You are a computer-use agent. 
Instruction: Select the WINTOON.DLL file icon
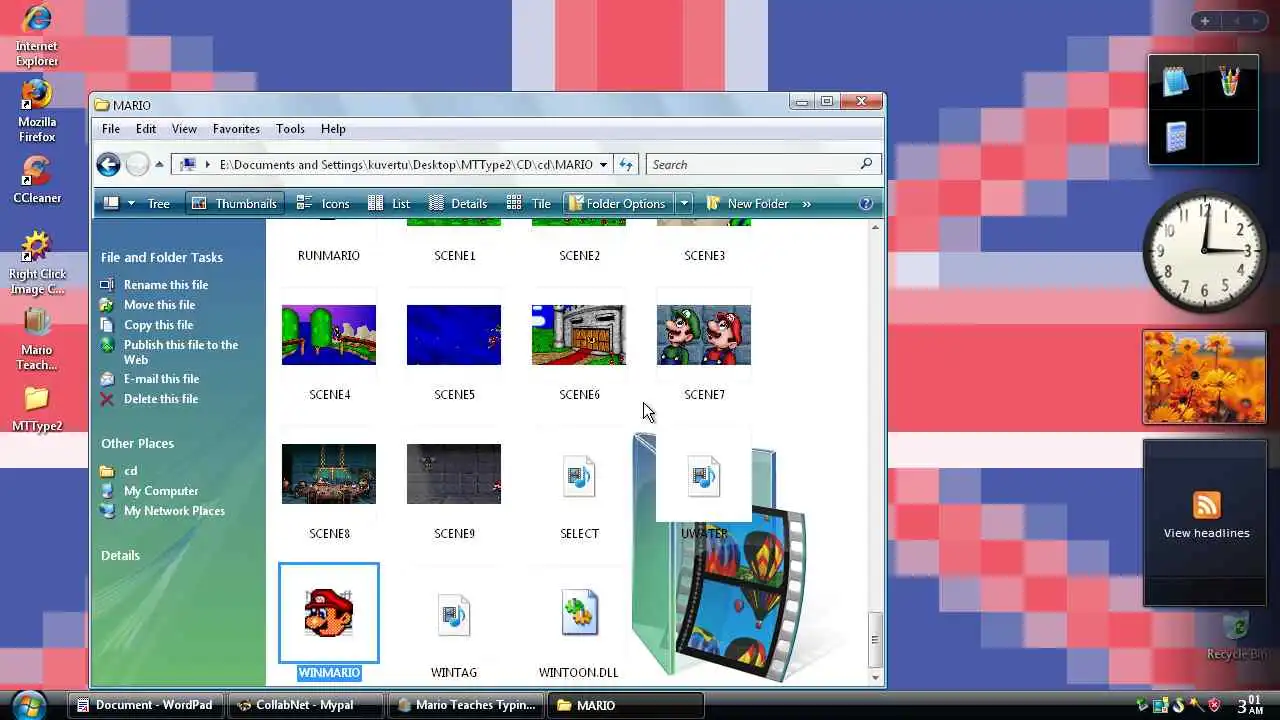click(579, 613)
